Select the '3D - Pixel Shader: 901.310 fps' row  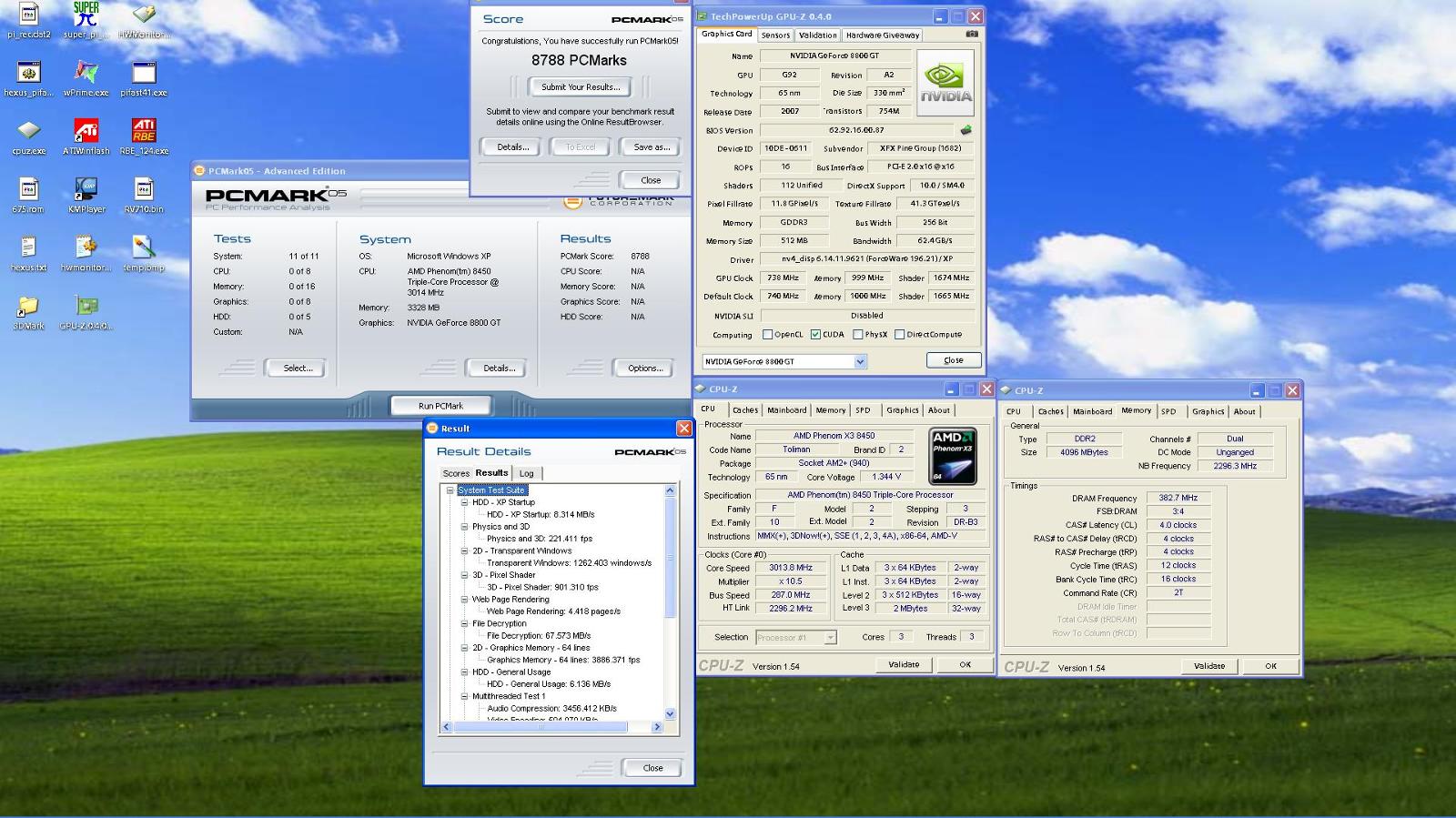542,587
